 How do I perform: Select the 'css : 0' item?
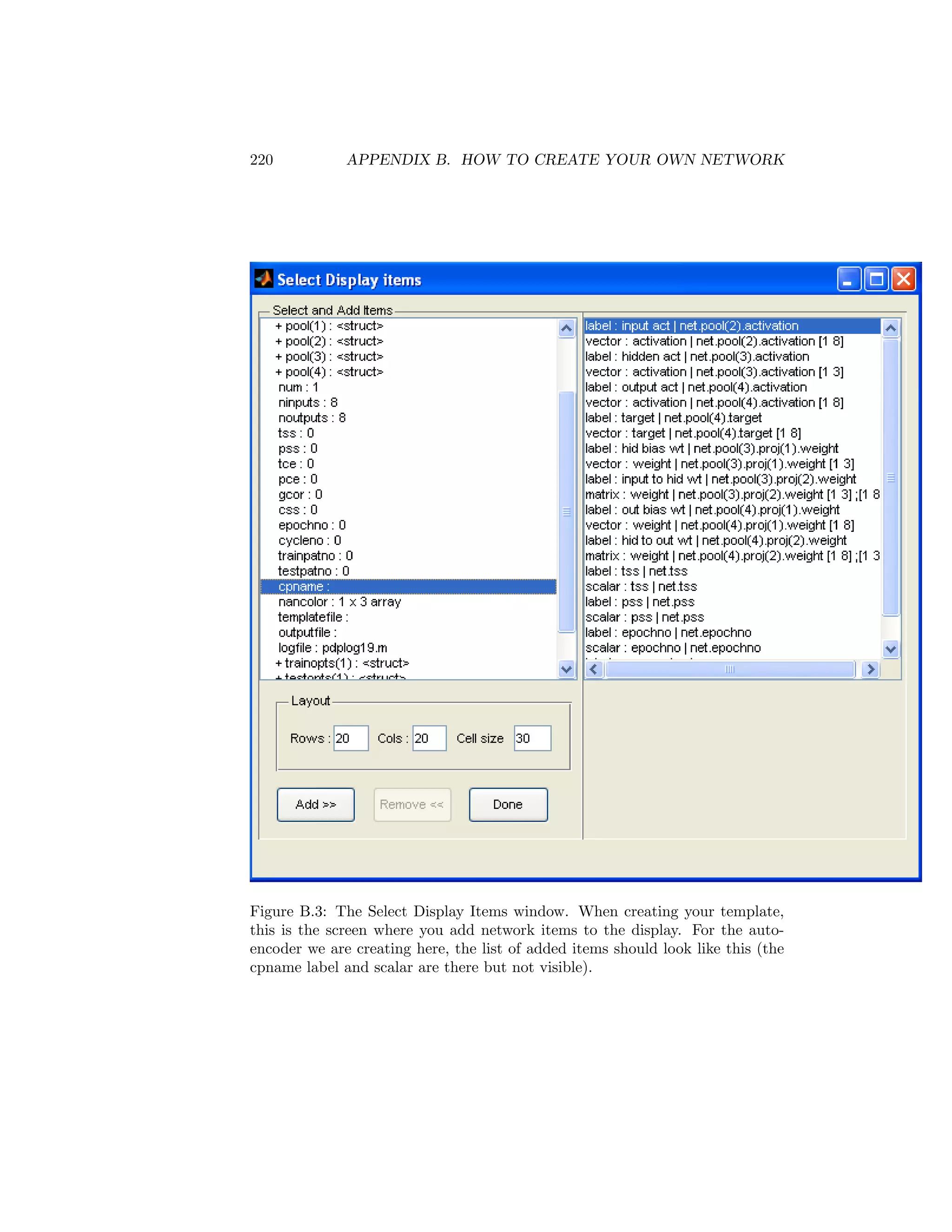click(x=408, y=510)
